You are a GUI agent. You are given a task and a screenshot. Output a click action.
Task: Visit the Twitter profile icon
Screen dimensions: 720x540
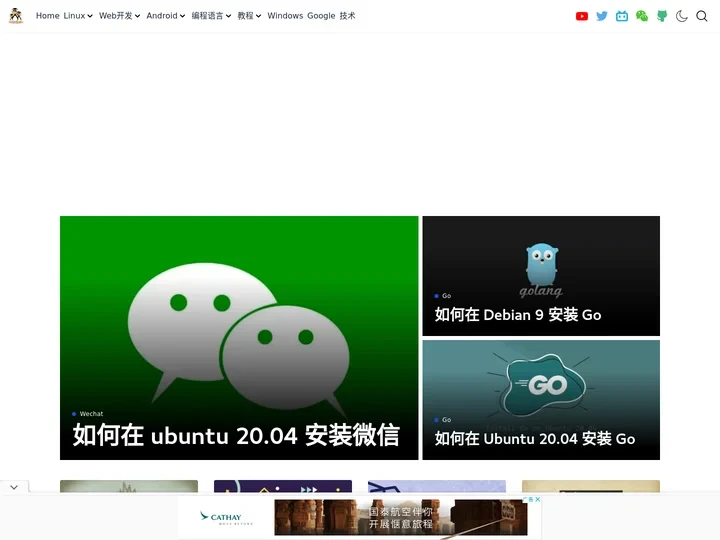point(602,16)
